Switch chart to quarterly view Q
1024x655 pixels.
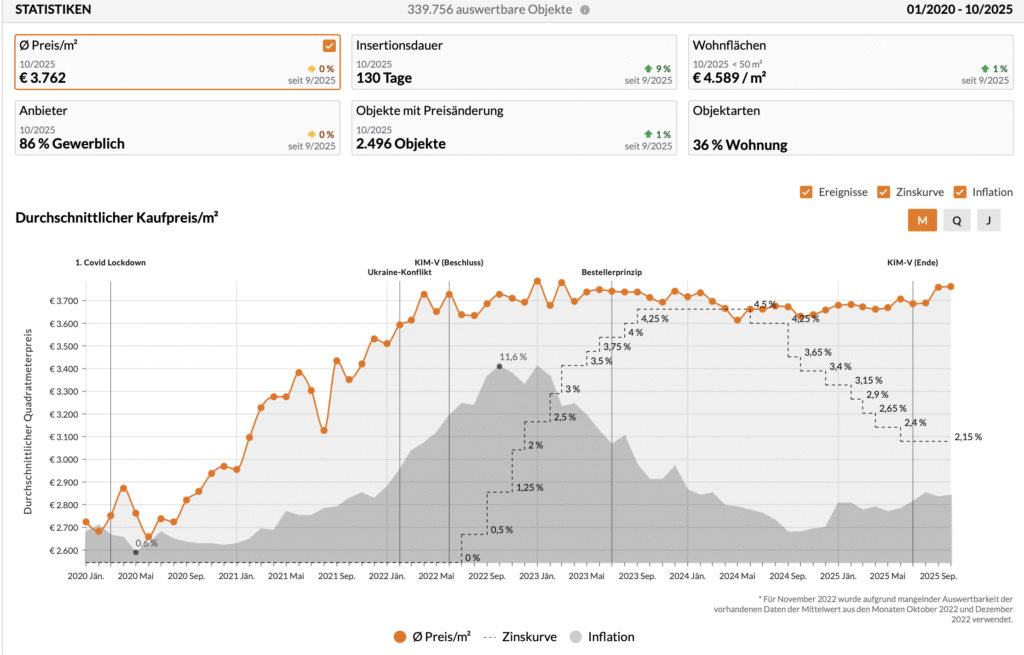[957, 221]
